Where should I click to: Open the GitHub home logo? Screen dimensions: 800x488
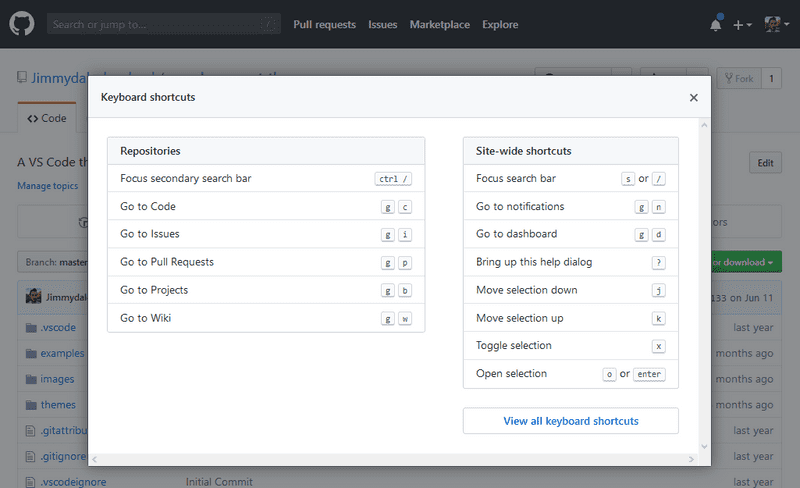[22, 24]
